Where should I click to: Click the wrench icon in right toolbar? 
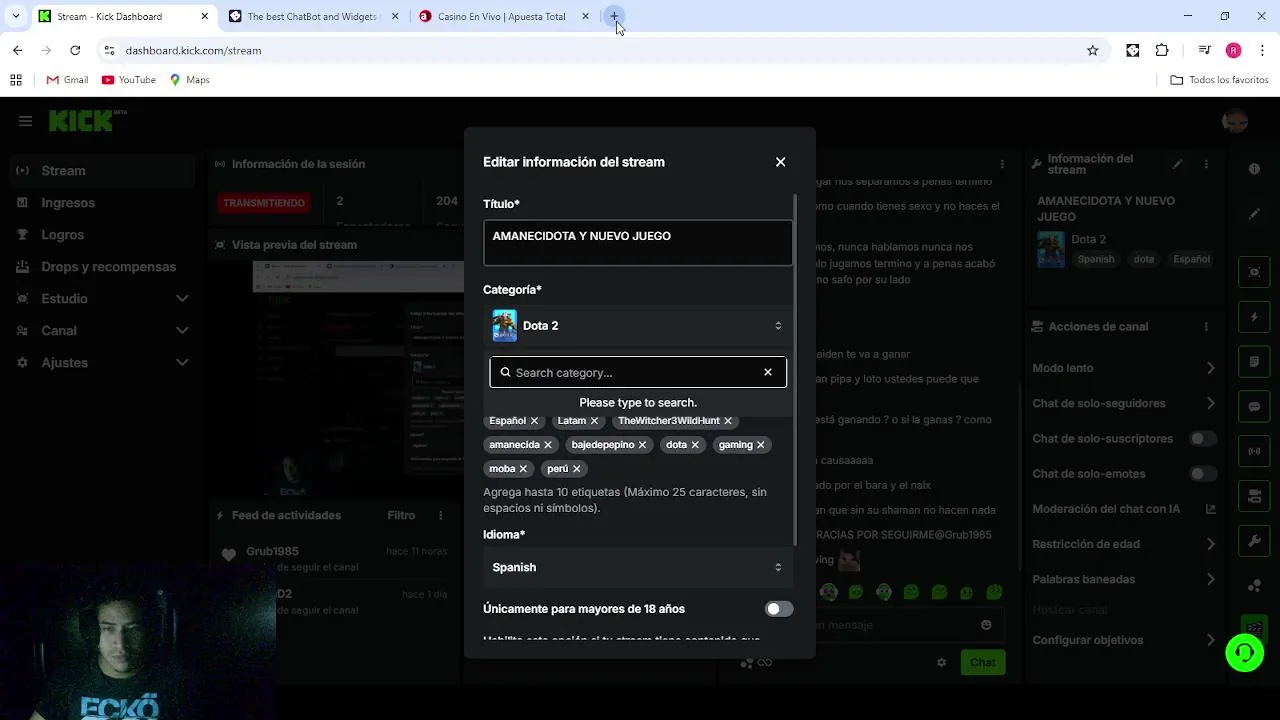[1254, 541]
